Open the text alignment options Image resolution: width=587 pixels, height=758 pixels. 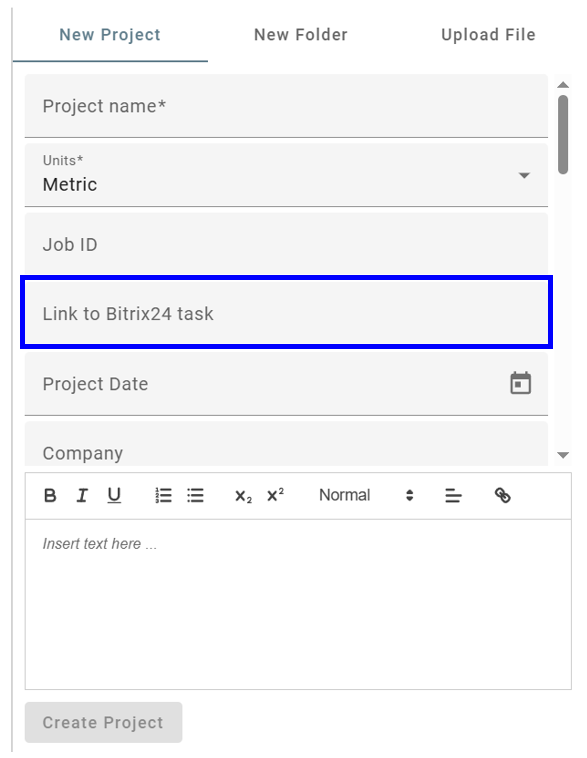click(x=453, y=496)
